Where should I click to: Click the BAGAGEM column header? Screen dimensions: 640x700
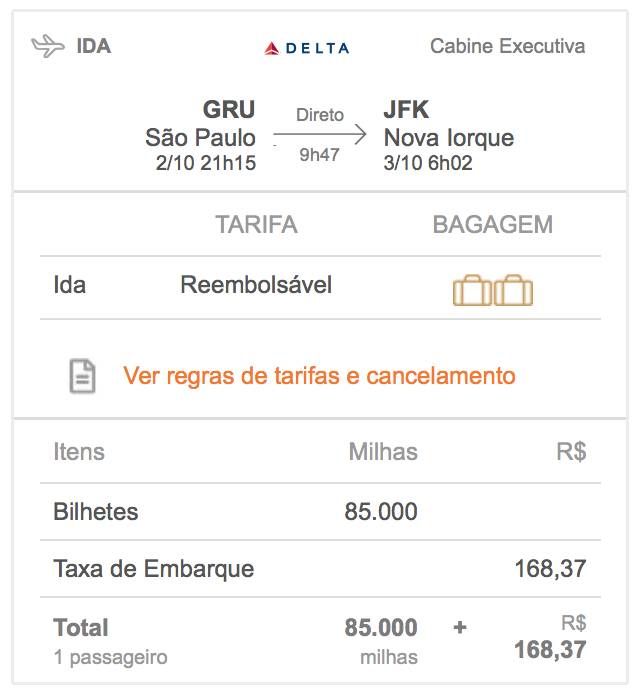click(493, 224)
